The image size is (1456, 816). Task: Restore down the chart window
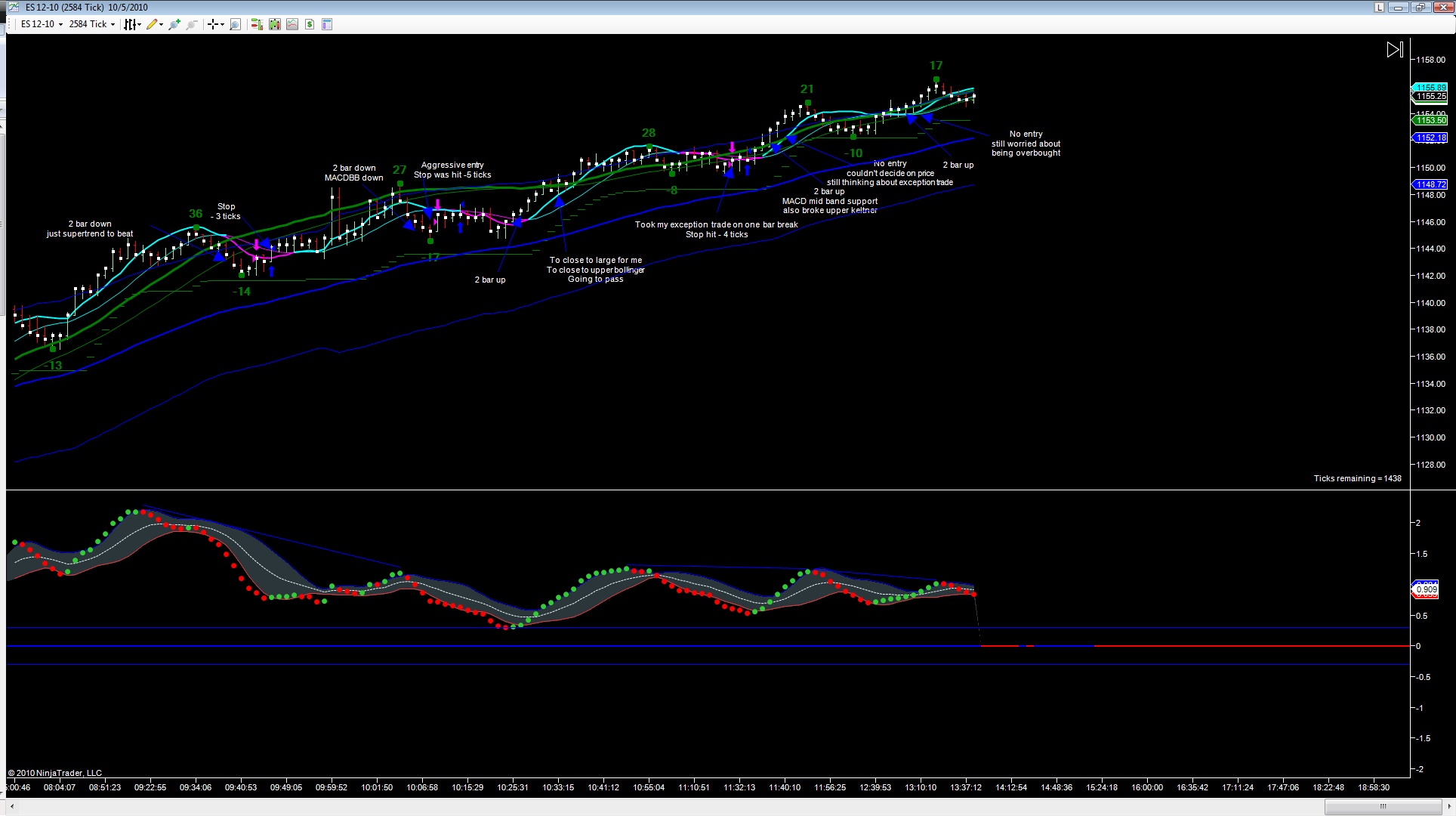(1420, 8)
